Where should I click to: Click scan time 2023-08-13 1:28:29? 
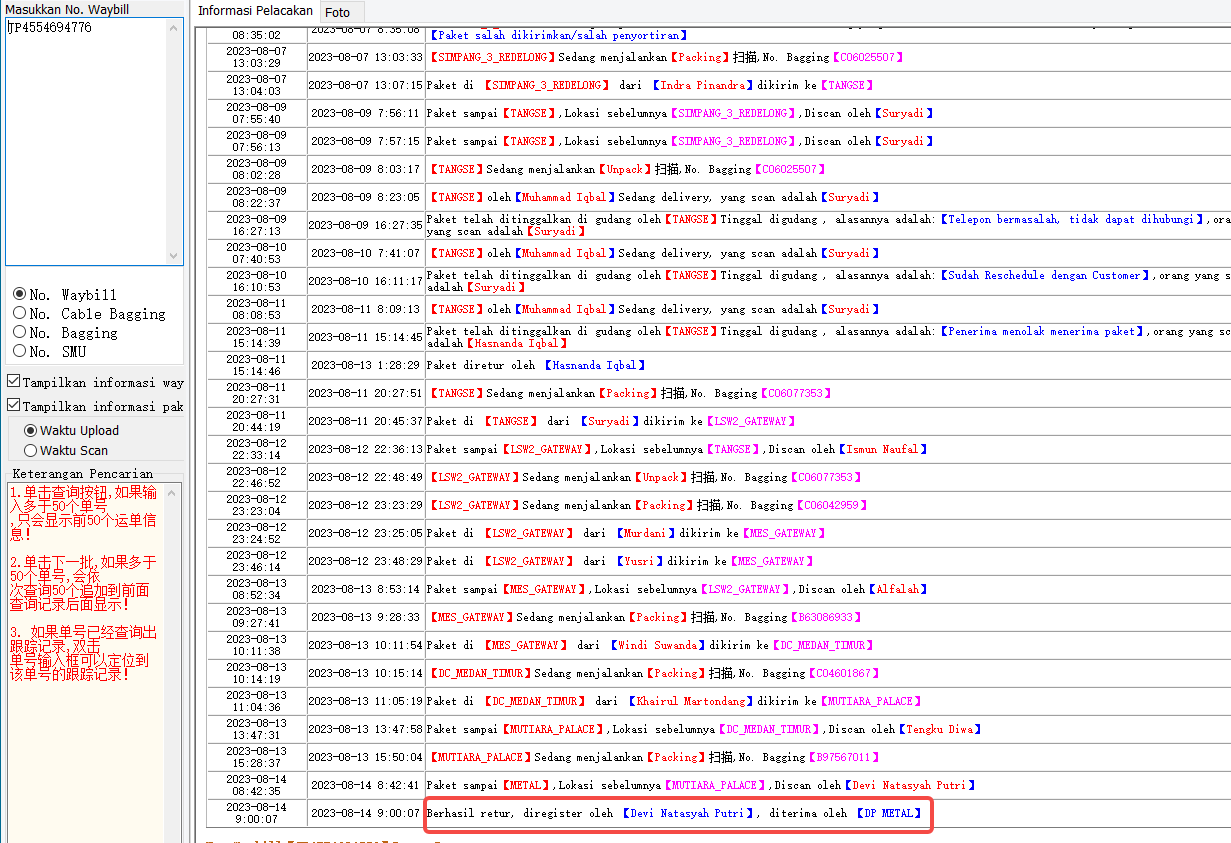click(366, 365)
